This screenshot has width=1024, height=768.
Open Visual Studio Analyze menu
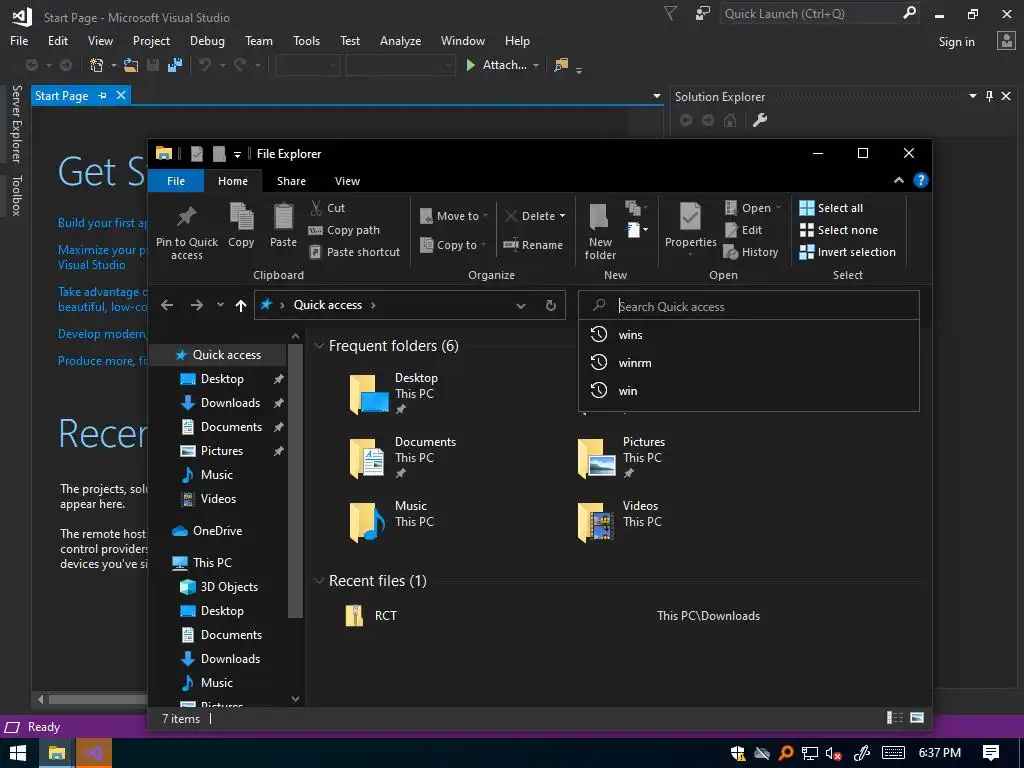click(x=400, y=40)
